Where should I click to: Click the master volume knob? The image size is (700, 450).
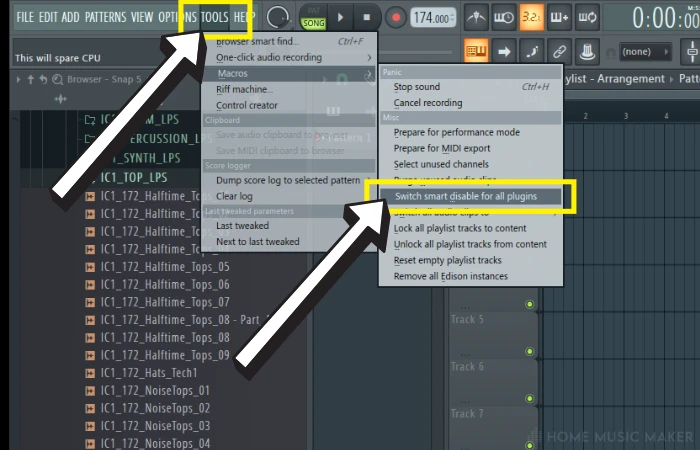point(278,17)
